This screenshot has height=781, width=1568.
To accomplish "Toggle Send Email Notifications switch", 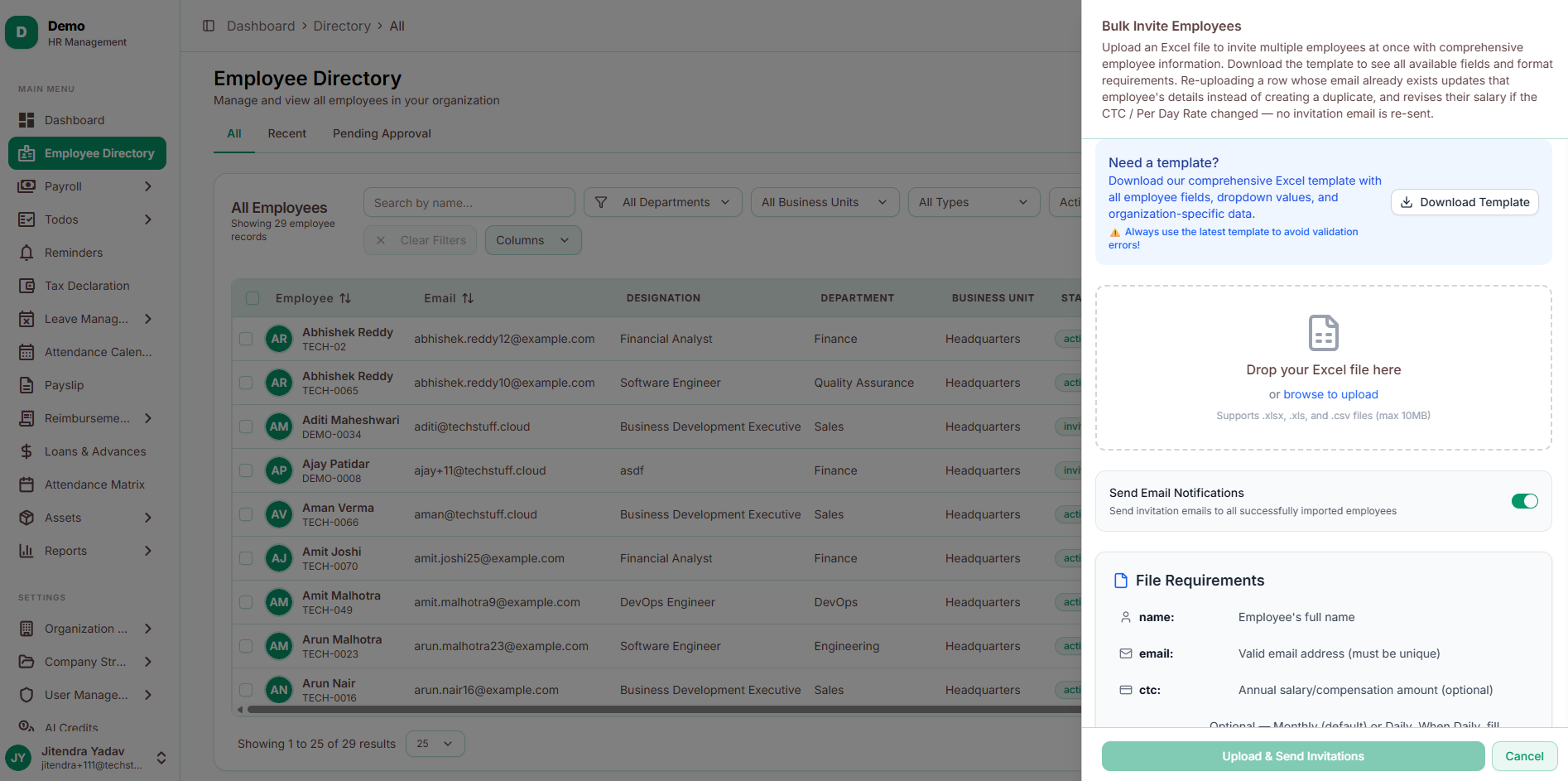I will tap(1524, 501).
